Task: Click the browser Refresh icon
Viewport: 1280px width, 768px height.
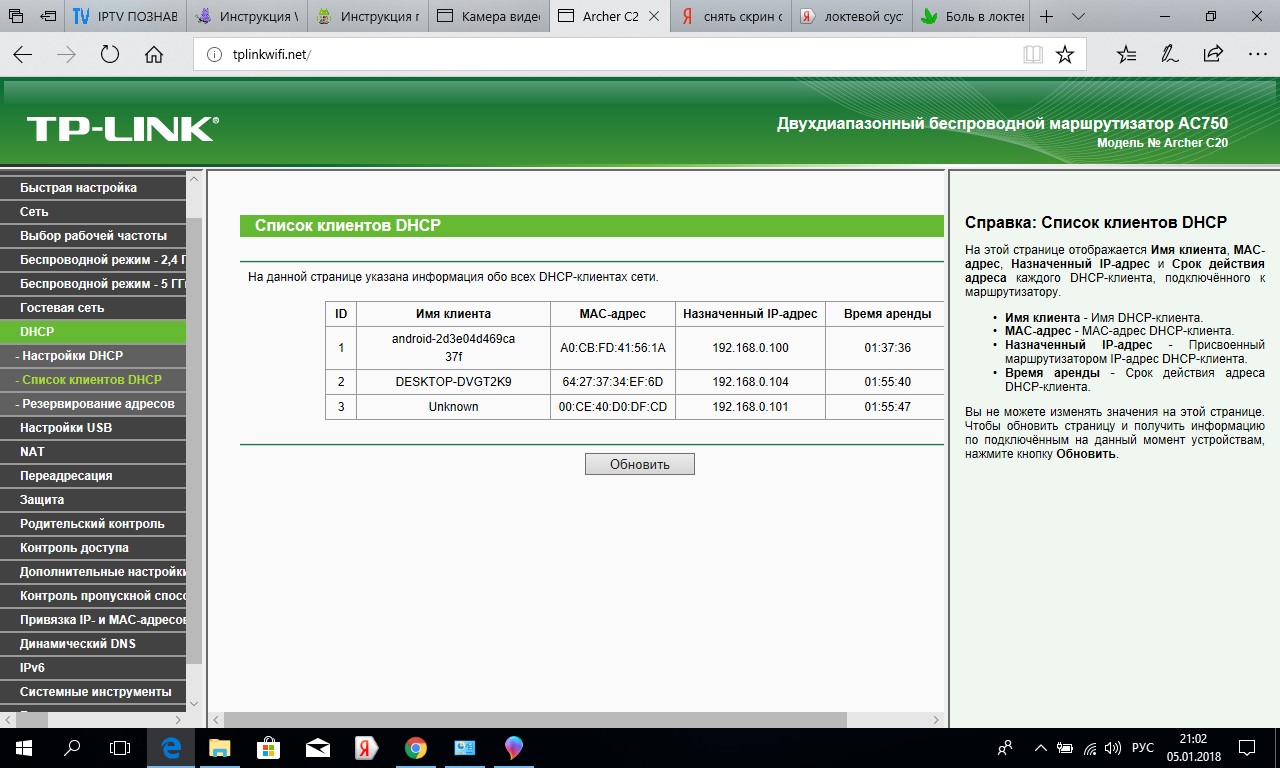Action: click(x=110, y=55)
